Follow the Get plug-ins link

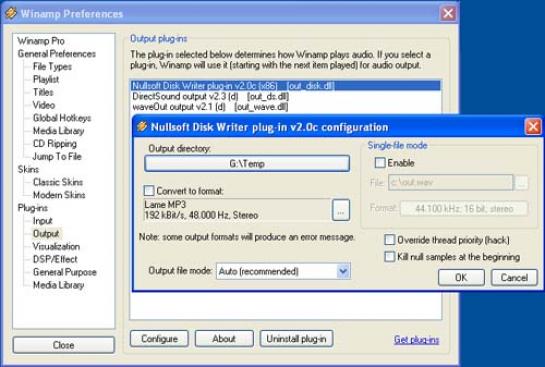[x=416, y=339]
